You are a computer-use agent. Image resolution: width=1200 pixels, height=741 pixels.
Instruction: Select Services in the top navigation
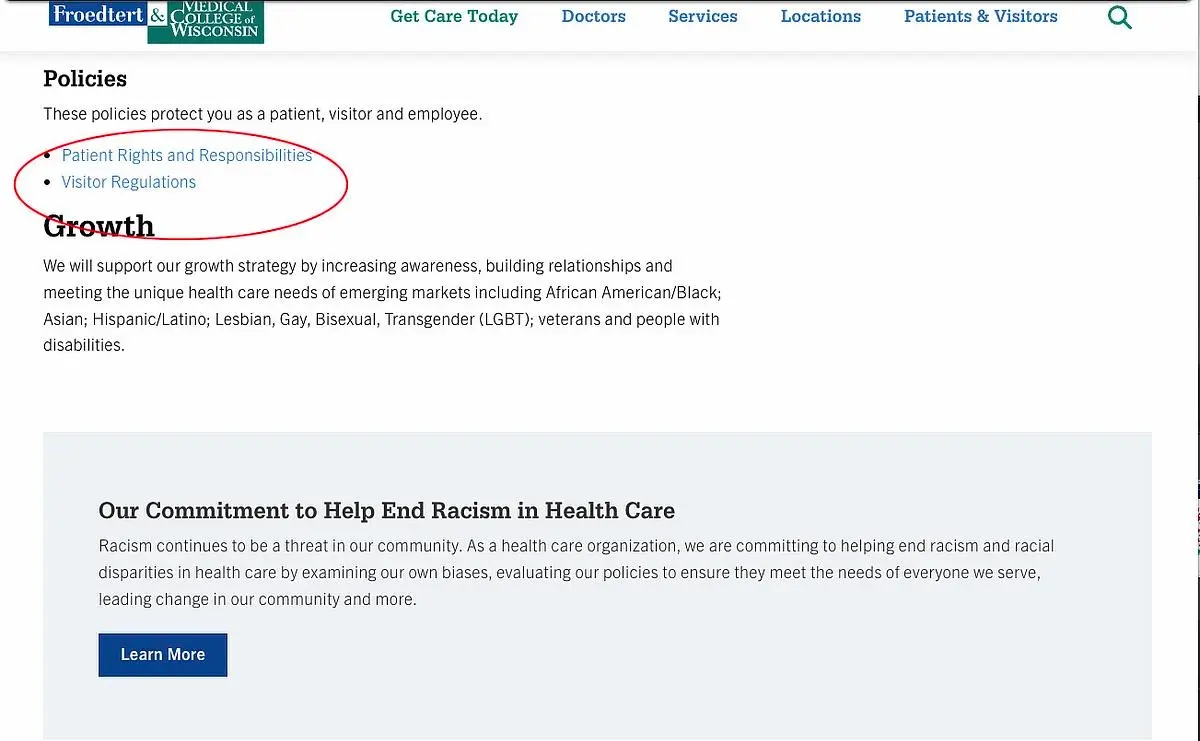703,16
